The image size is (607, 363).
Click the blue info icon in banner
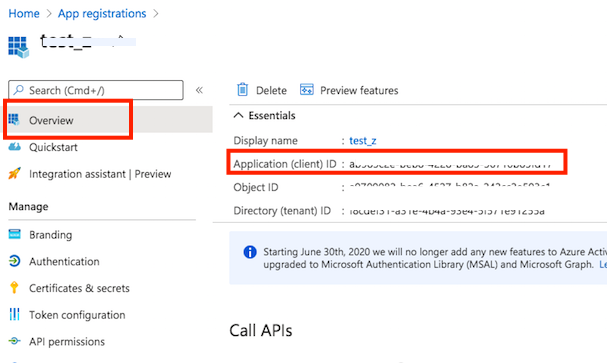250,252
